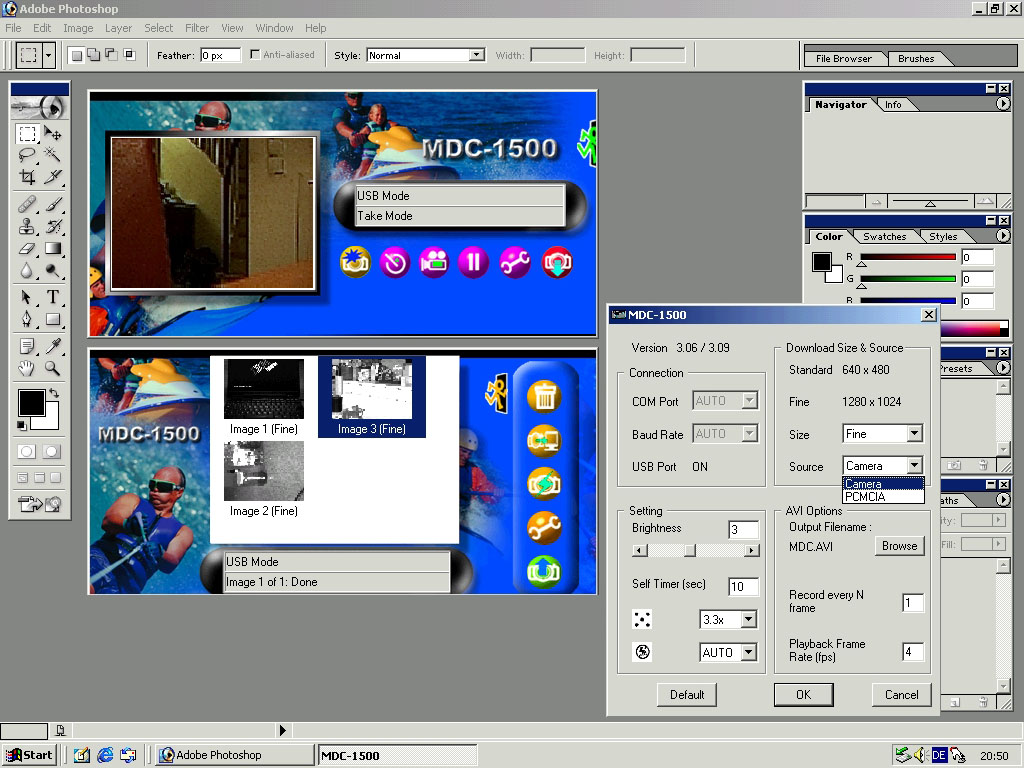Screen dimensions: 1024x768
Task: Switch to Full Screen Mode with Menu Bar
Action: click(39, 477)
